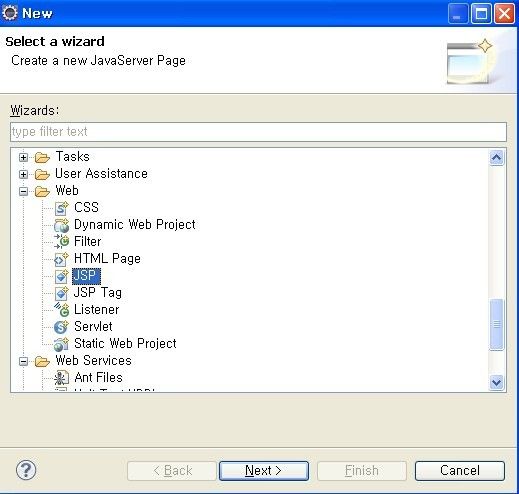Select the Web Services label
The width and height of the screenshot is (519, 494).
point(93,361)
